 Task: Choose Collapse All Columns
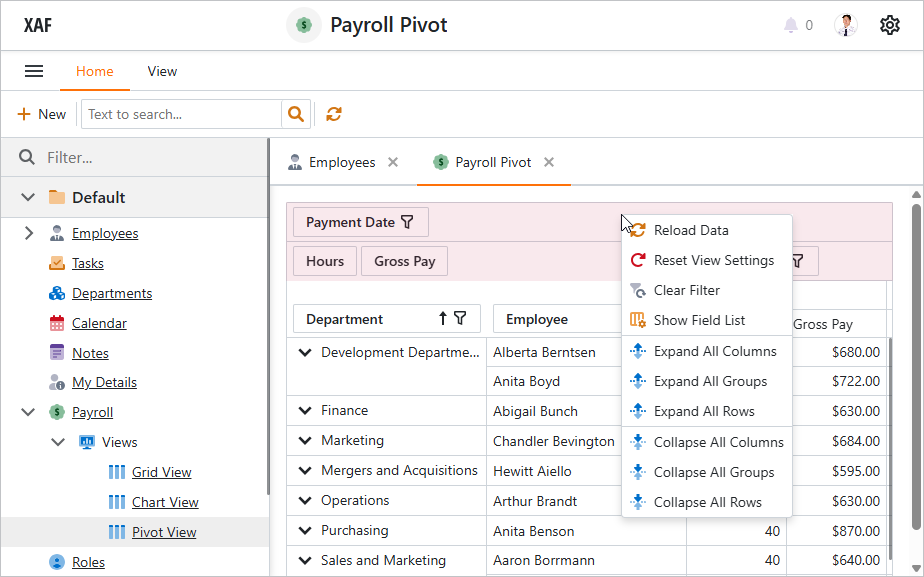707,442
